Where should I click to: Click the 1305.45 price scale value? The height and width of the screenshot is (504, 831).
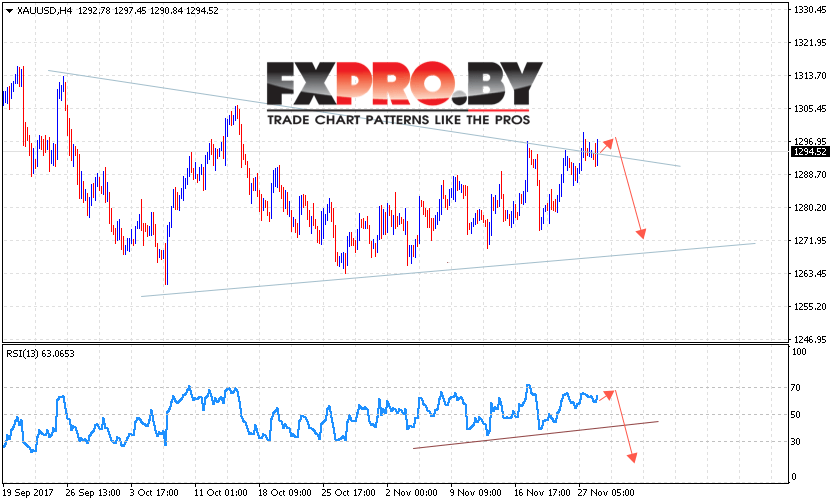click(810, 109)
